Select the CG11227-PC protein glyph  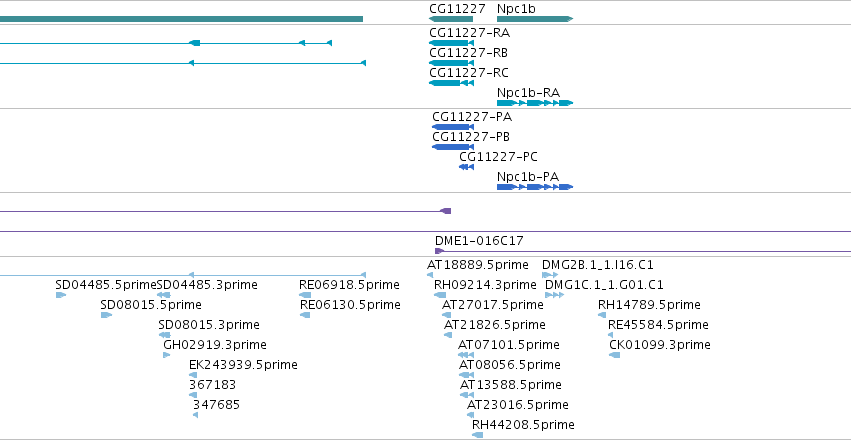pos(467,167)
